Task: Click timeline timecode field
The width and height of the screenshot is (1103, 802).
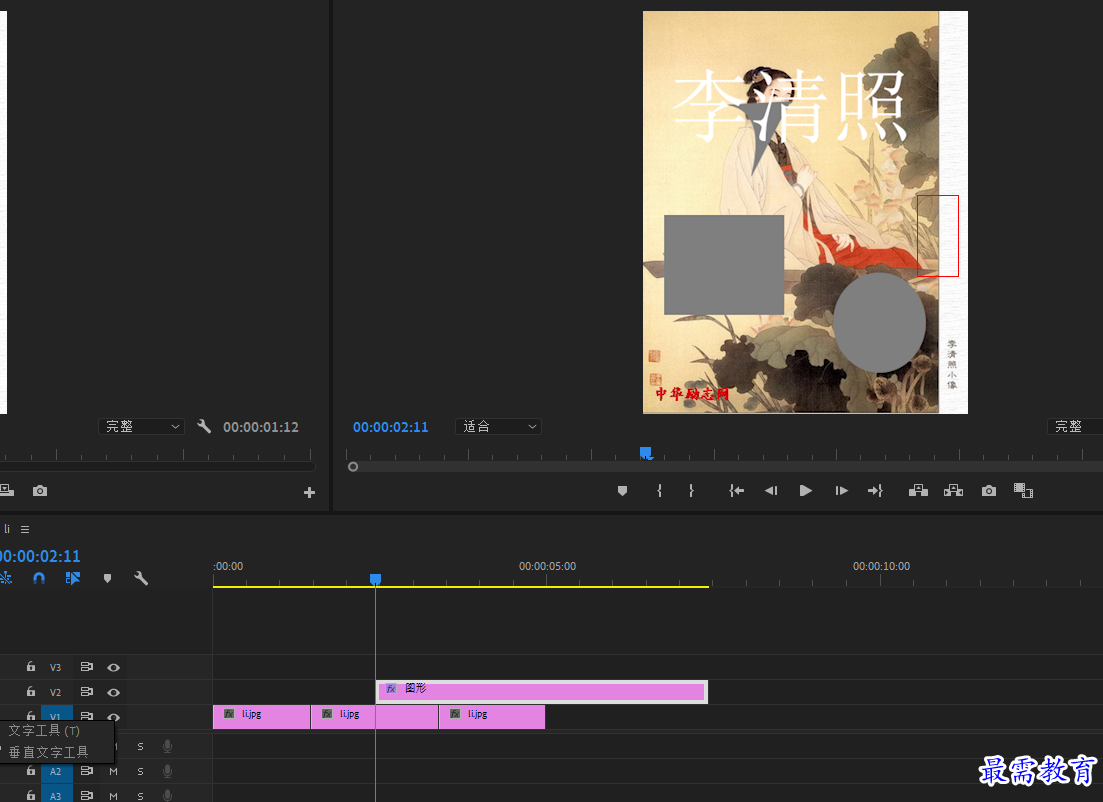Action: pyautogui.click(x=40, y=556)
